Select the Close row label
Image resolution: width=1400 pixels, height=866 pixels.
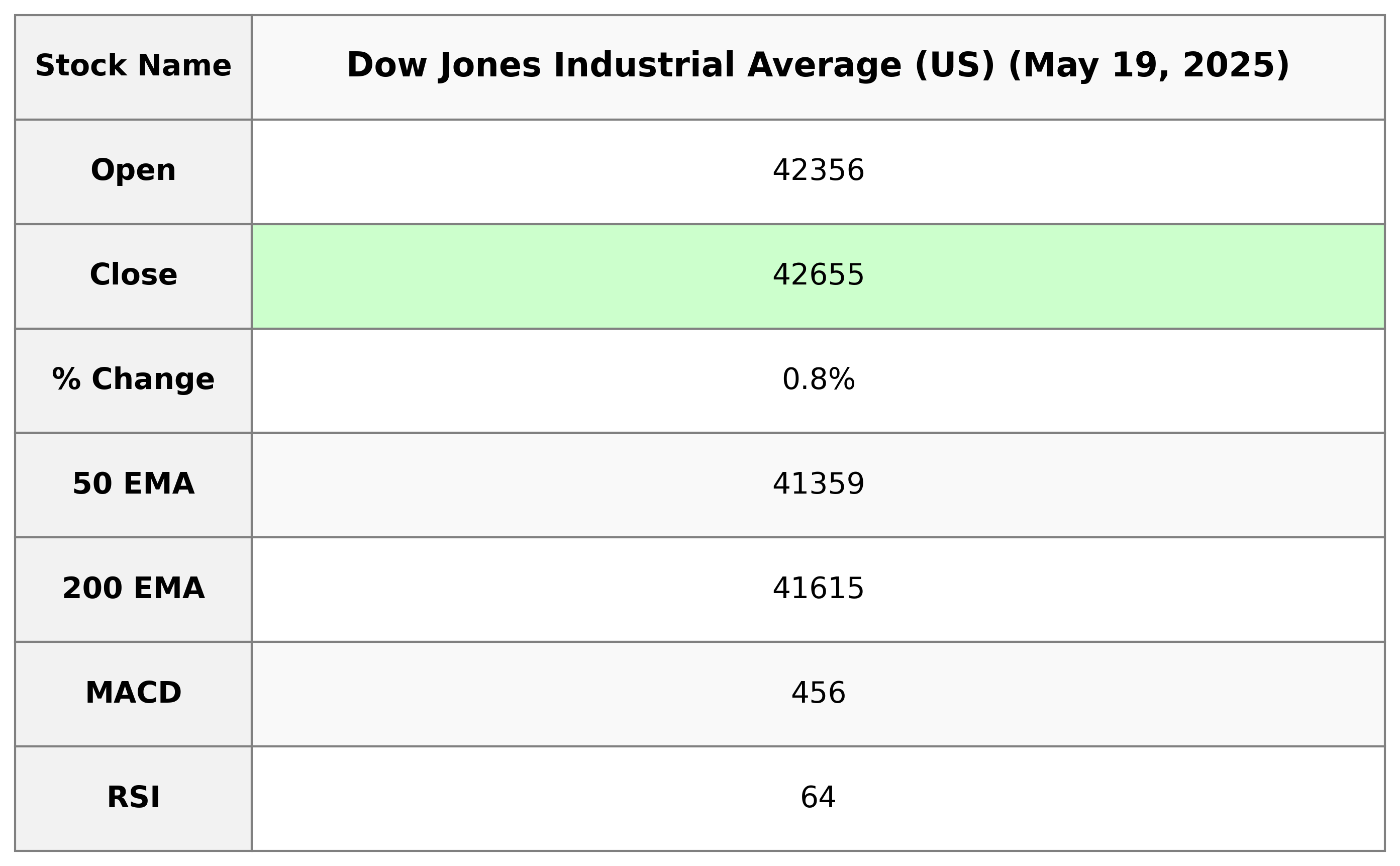coord(133,275)
